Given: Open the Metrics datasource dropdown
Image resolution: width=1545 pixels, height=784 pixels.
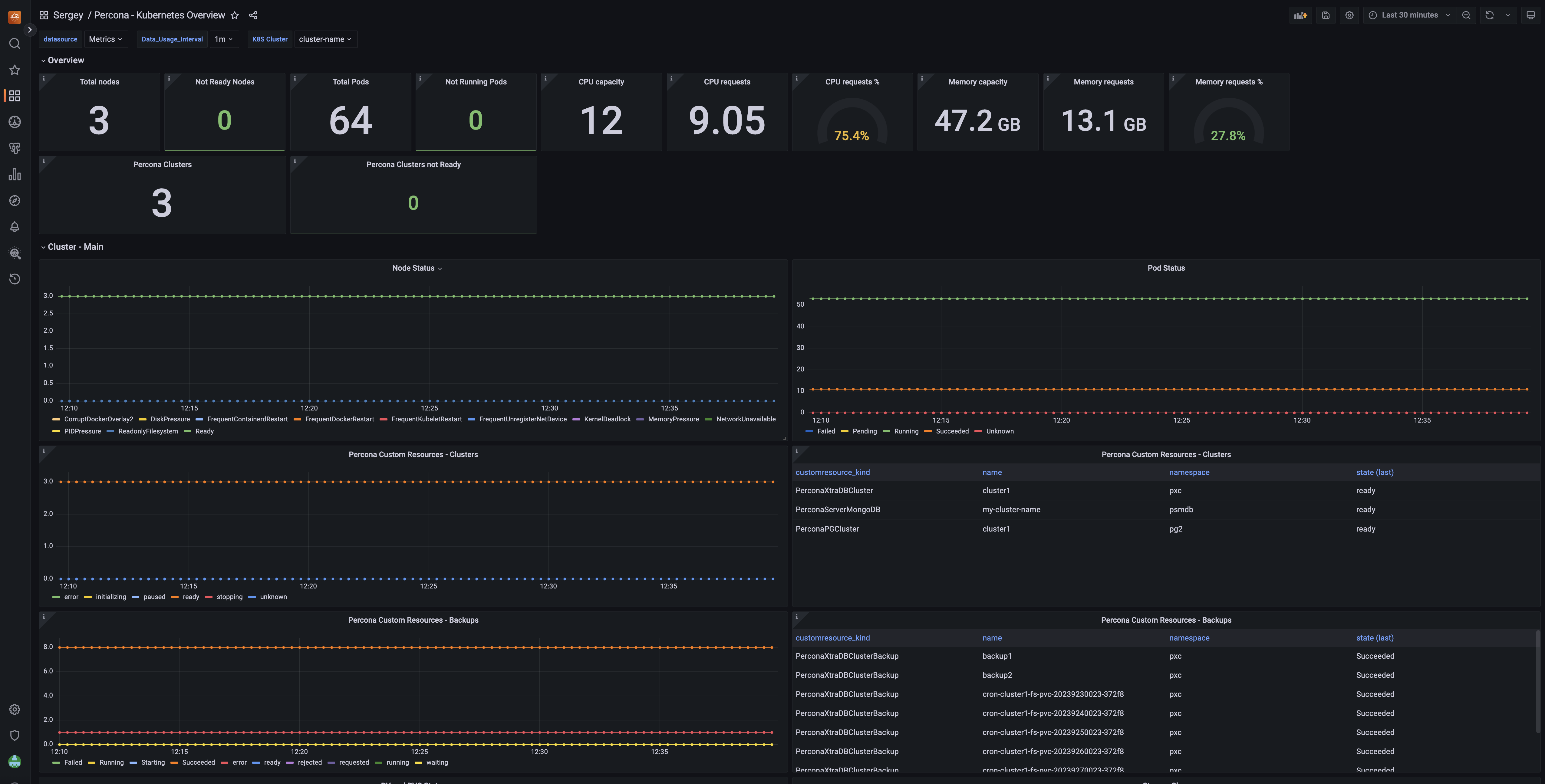Looking at the screenshot, I should point(106,39).
